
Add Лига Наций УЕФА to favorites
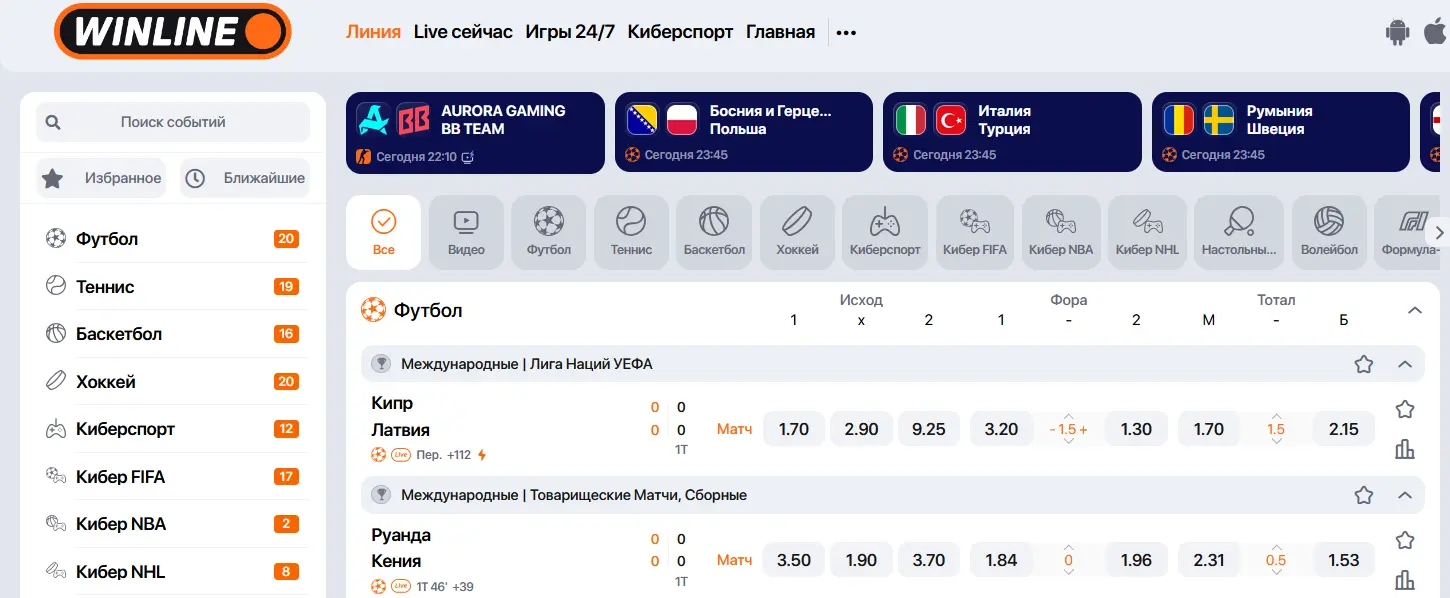(x=1363, y=364)
